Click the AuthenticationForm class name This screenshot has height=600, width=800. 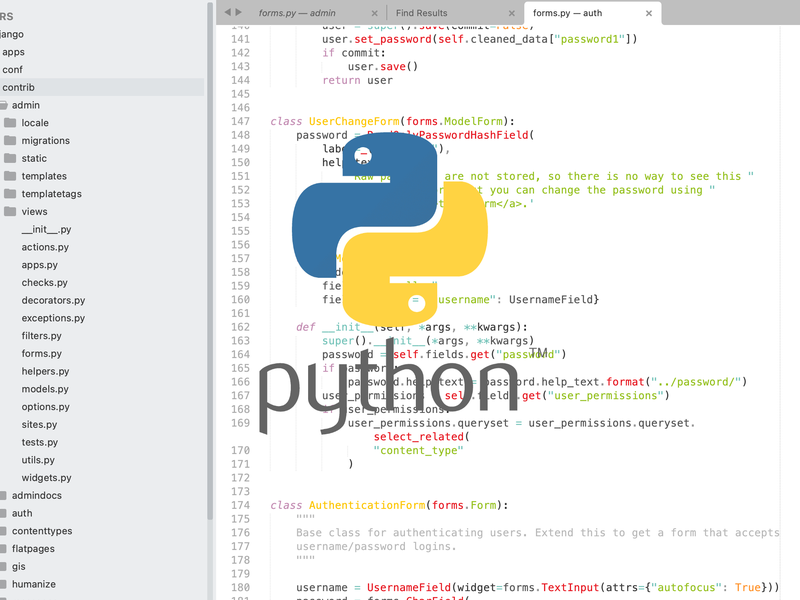click(367, 505)
